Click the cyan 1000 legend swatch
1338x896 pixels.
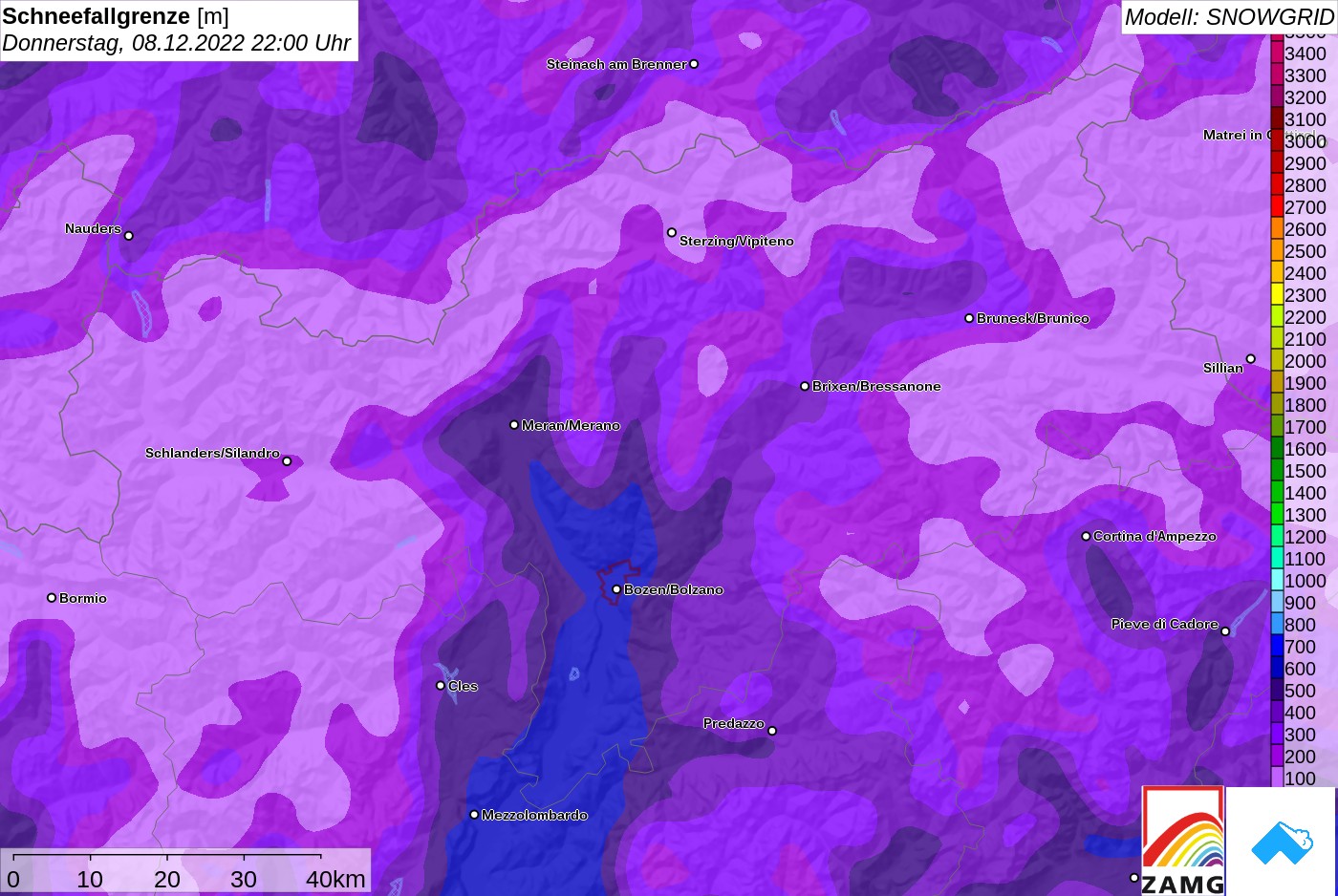(x=1277, y=581)
